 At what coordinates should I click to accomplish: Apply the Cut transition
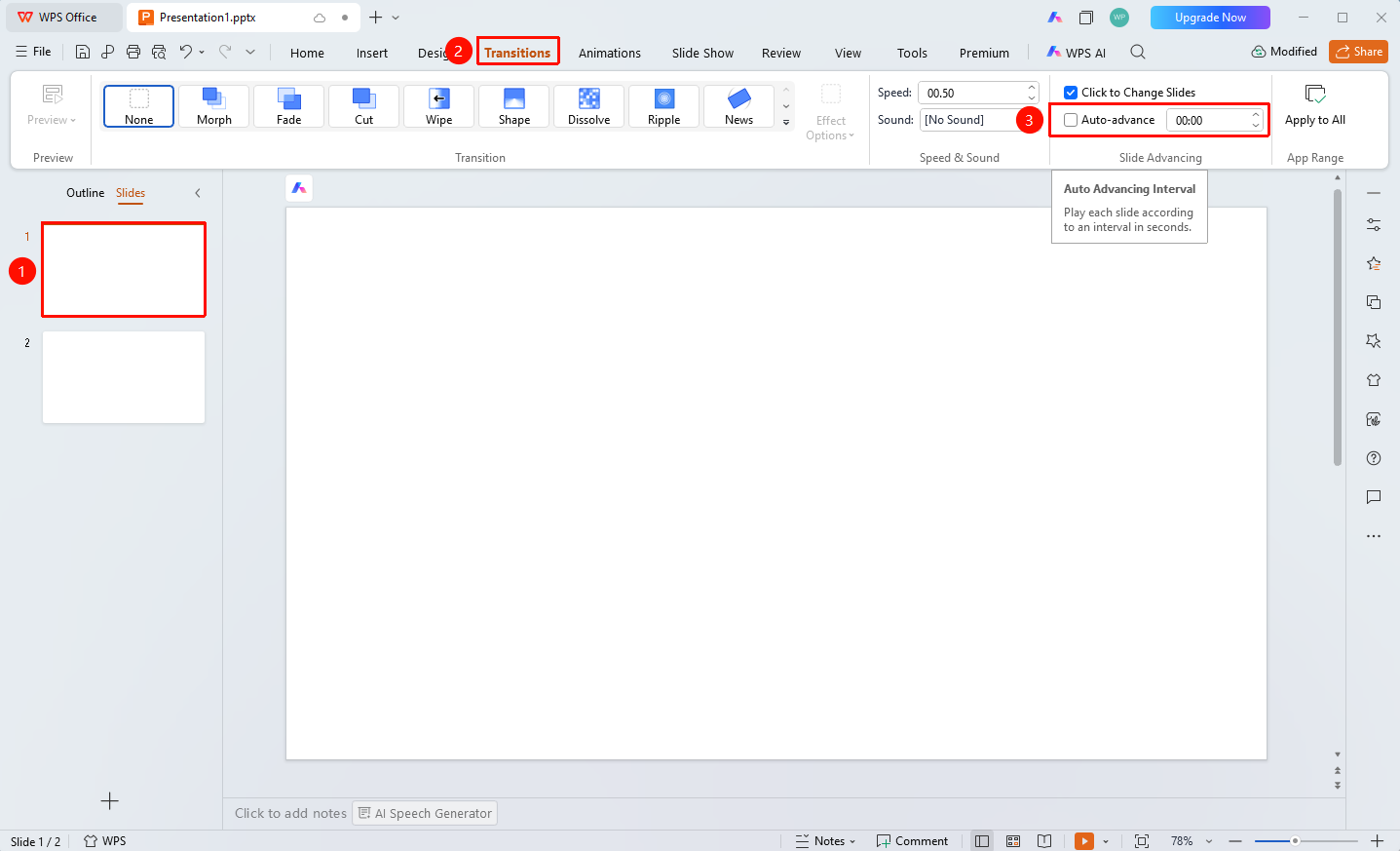364,106
